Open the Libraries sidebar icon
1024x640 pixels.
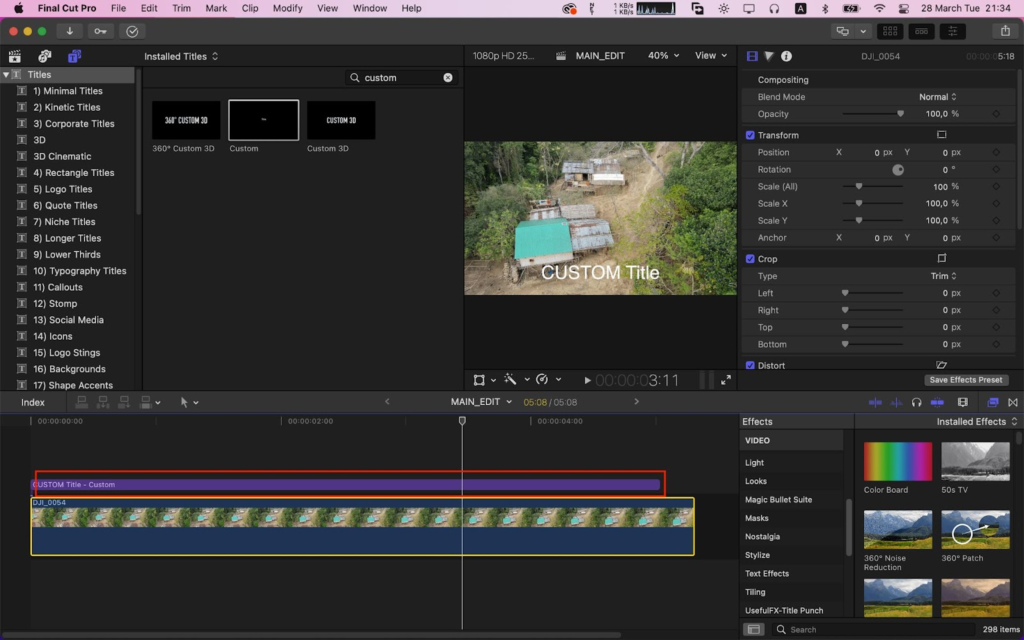[14, 56]
